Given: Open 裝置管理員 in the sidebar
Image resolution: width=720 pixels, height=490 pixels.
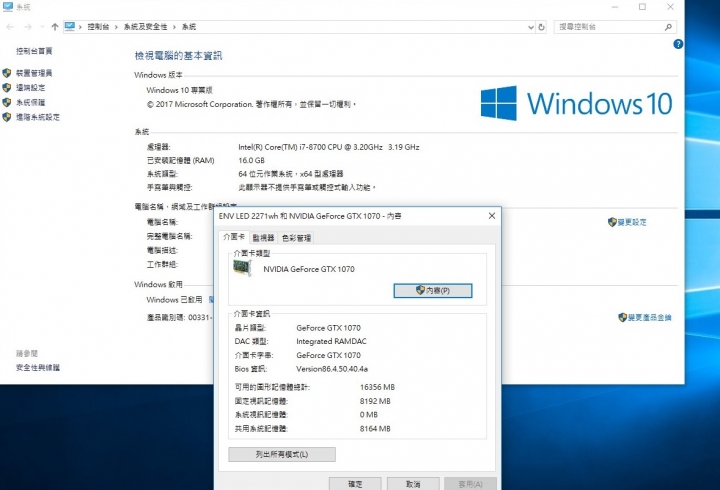Looking at the screenshot, I should (34, 73).
